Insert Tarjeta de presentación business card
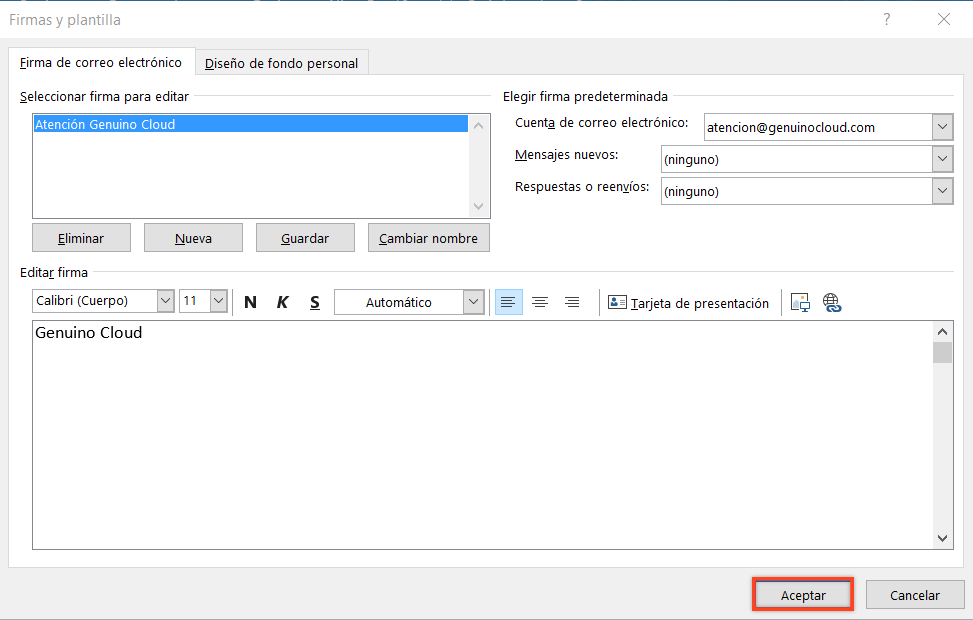This screenshot has height=620, width=973. (688, 303)
